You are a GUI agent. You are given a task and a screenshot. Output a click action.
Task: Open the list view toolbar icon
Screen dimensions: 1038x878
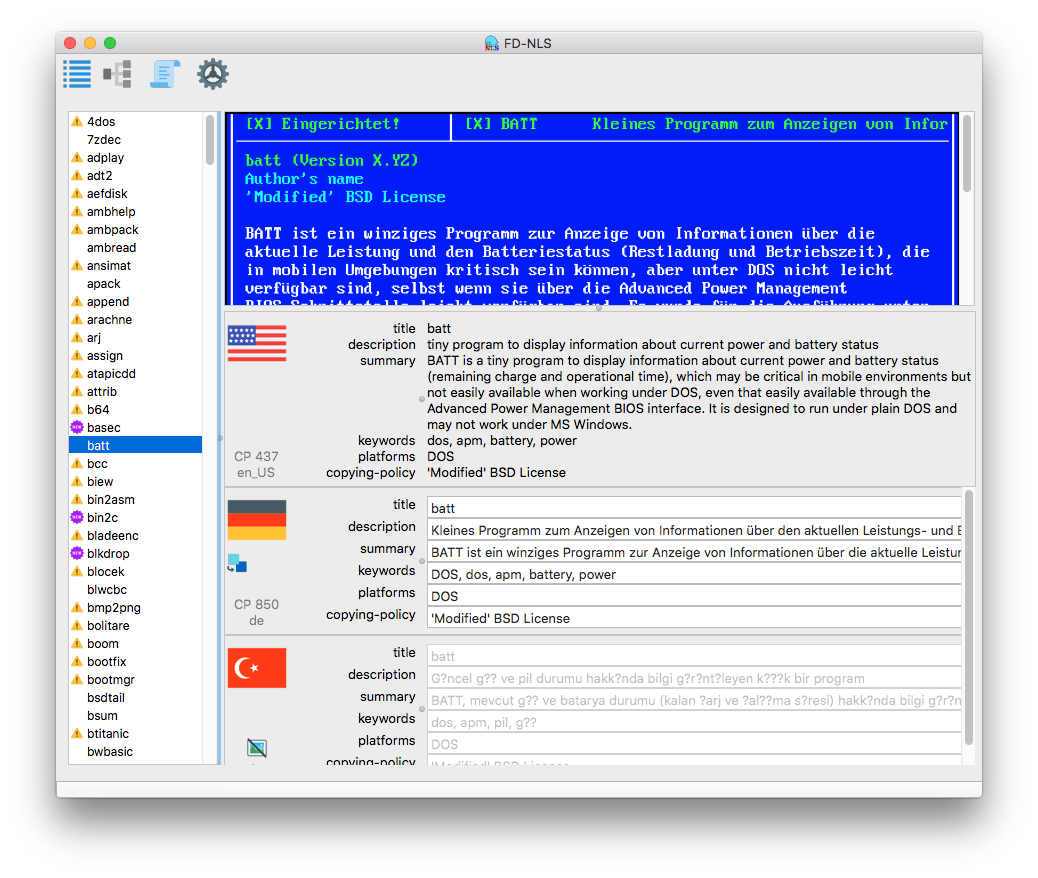tap(77, 74)
